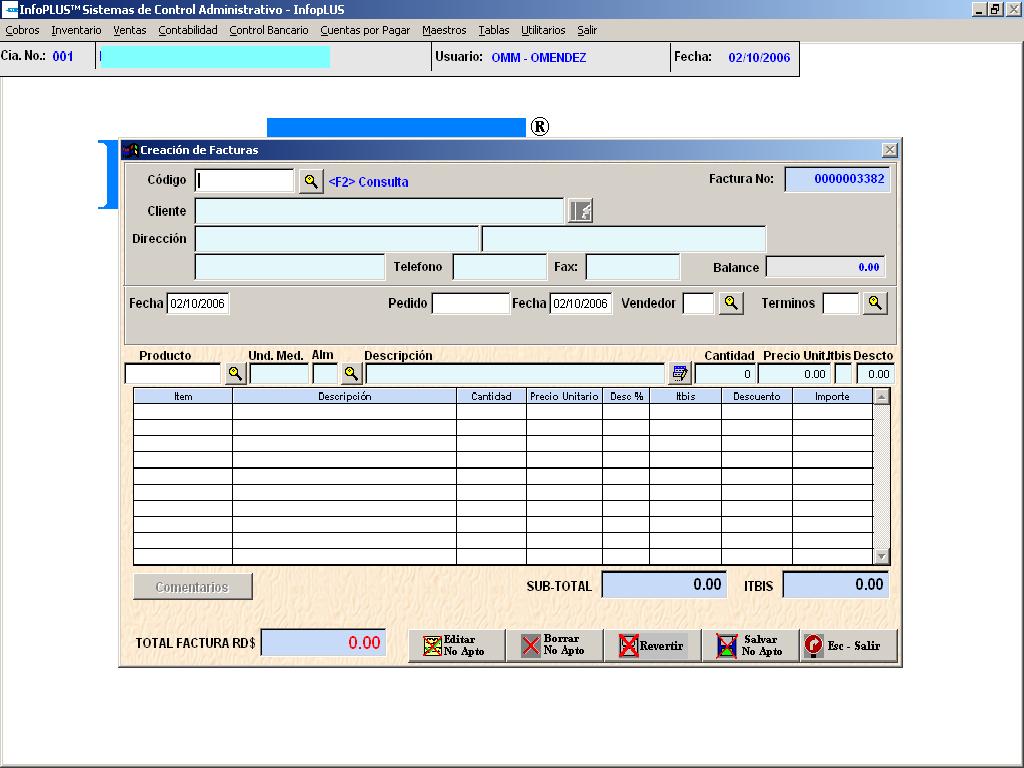Open the Control Bancario menu

tap(269, 30)
